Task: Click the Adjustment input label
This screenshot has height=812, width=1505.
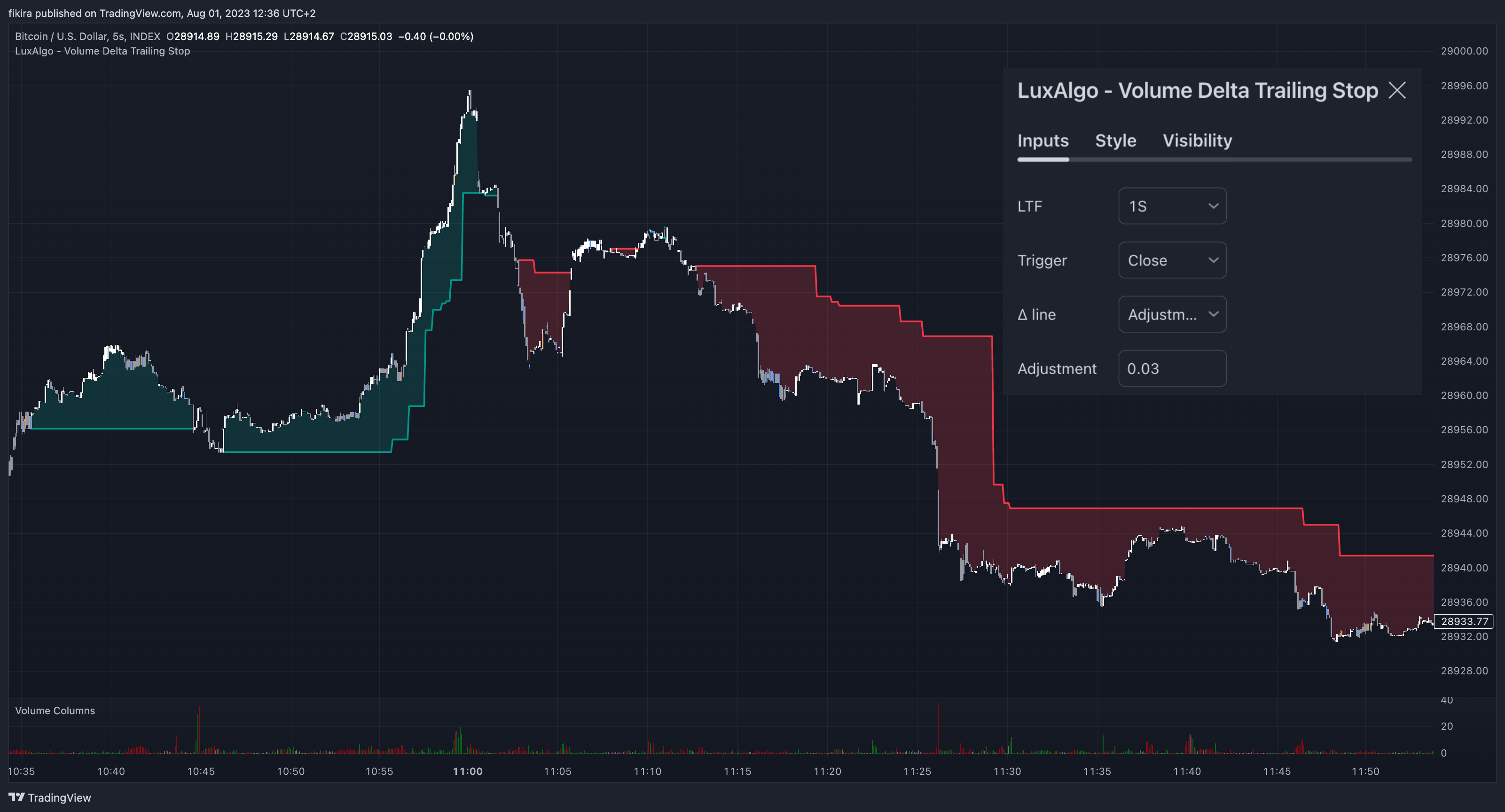Action: click(x=1057, y=368)
